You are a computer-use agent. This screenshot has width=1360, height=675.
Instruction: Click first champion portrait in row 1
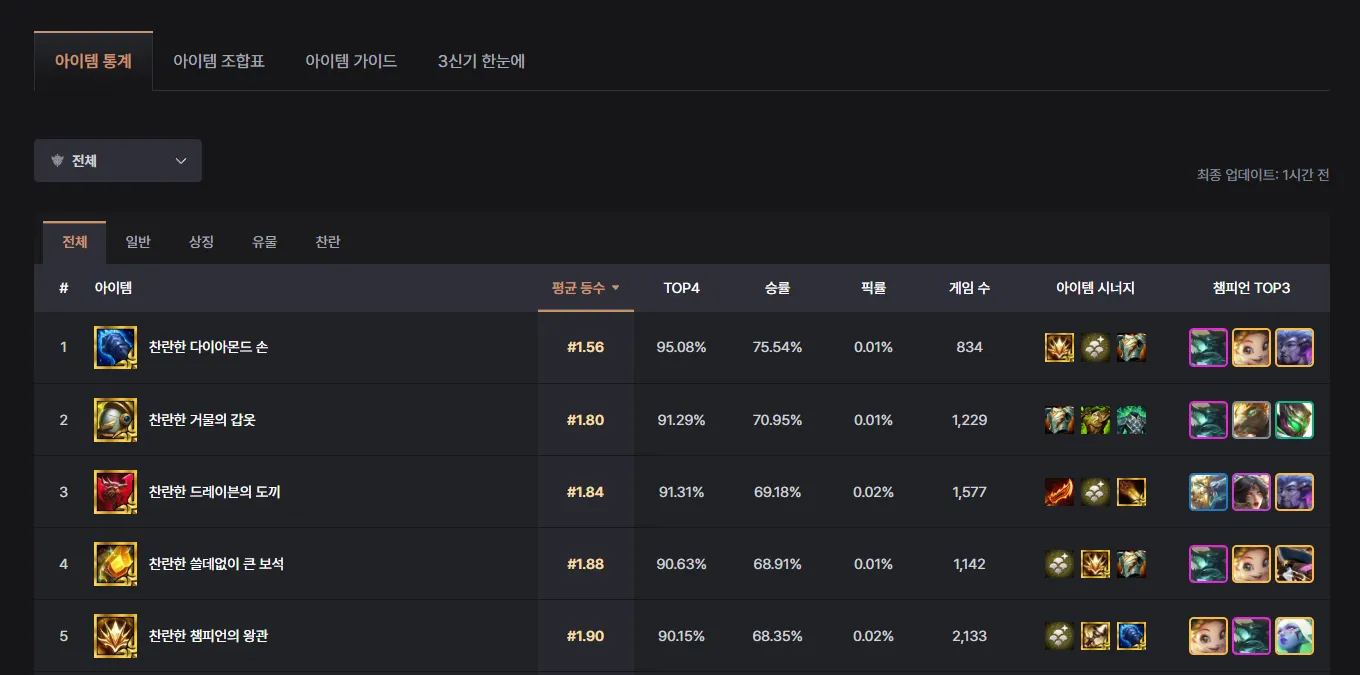coord(1208,347)
